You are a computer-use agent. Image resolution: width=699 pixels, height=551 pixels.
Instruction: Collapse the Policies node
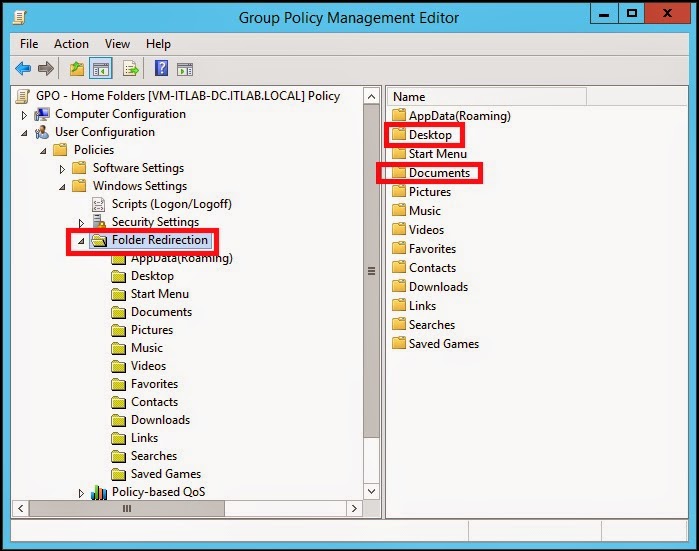[43, 151]
